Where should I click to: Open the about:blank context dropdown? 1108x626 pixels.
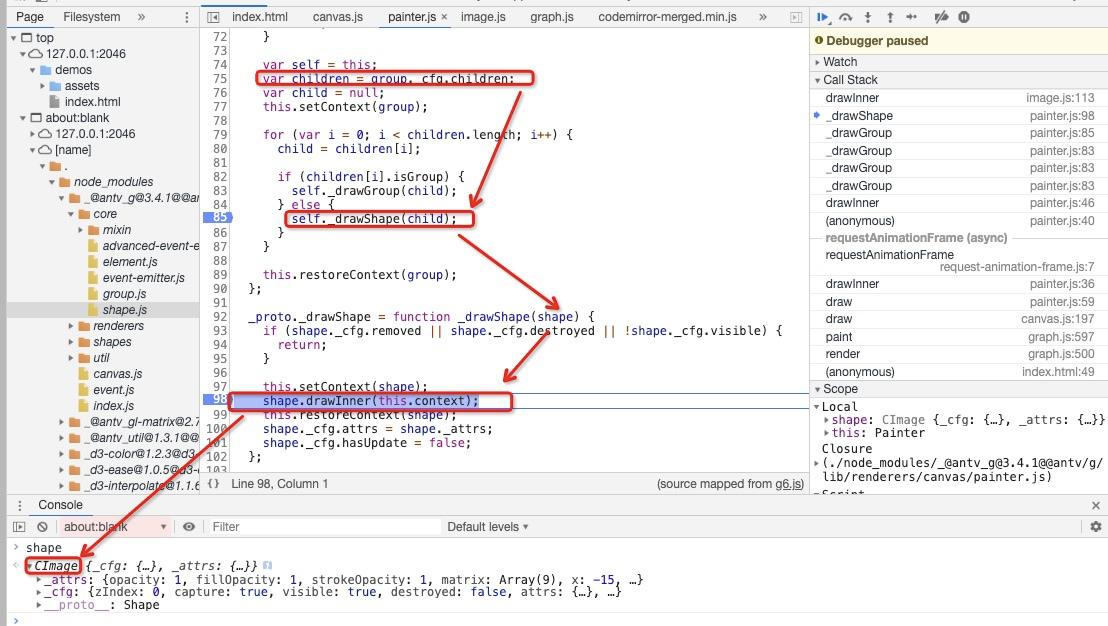pyautogui.click(x=114, y=527)
